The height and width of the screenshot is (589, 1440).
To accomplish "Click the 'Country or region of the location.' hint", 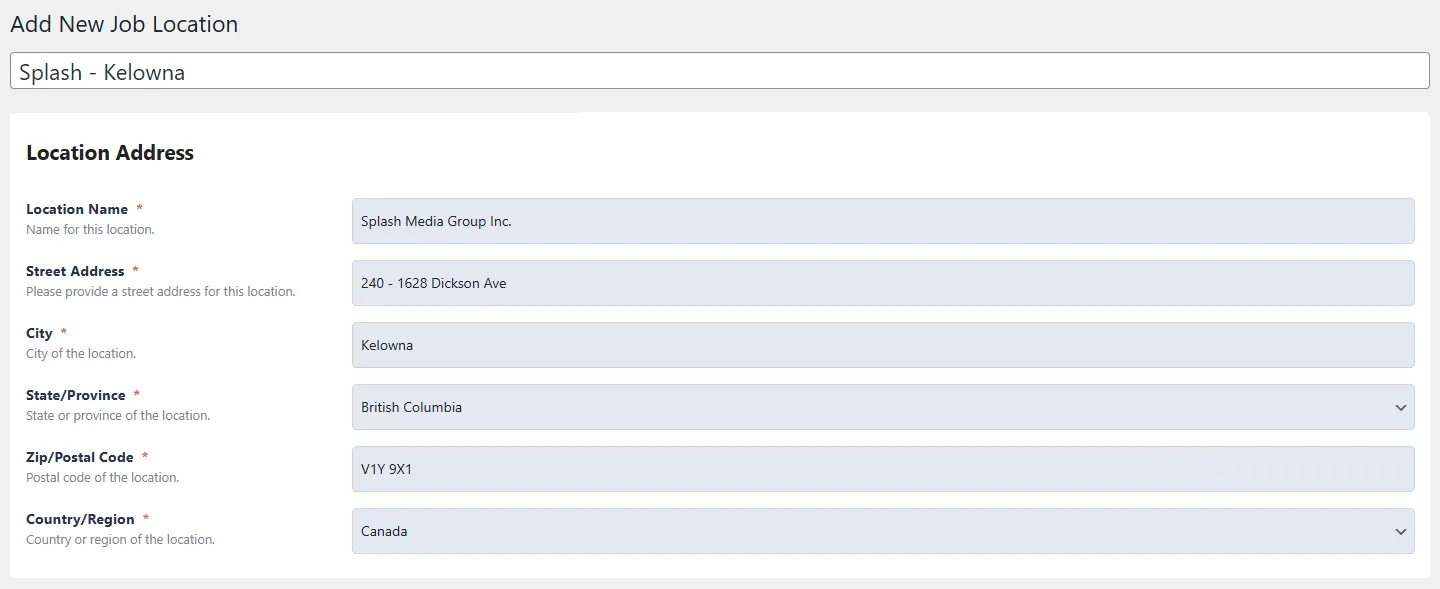I will [120, 540].
